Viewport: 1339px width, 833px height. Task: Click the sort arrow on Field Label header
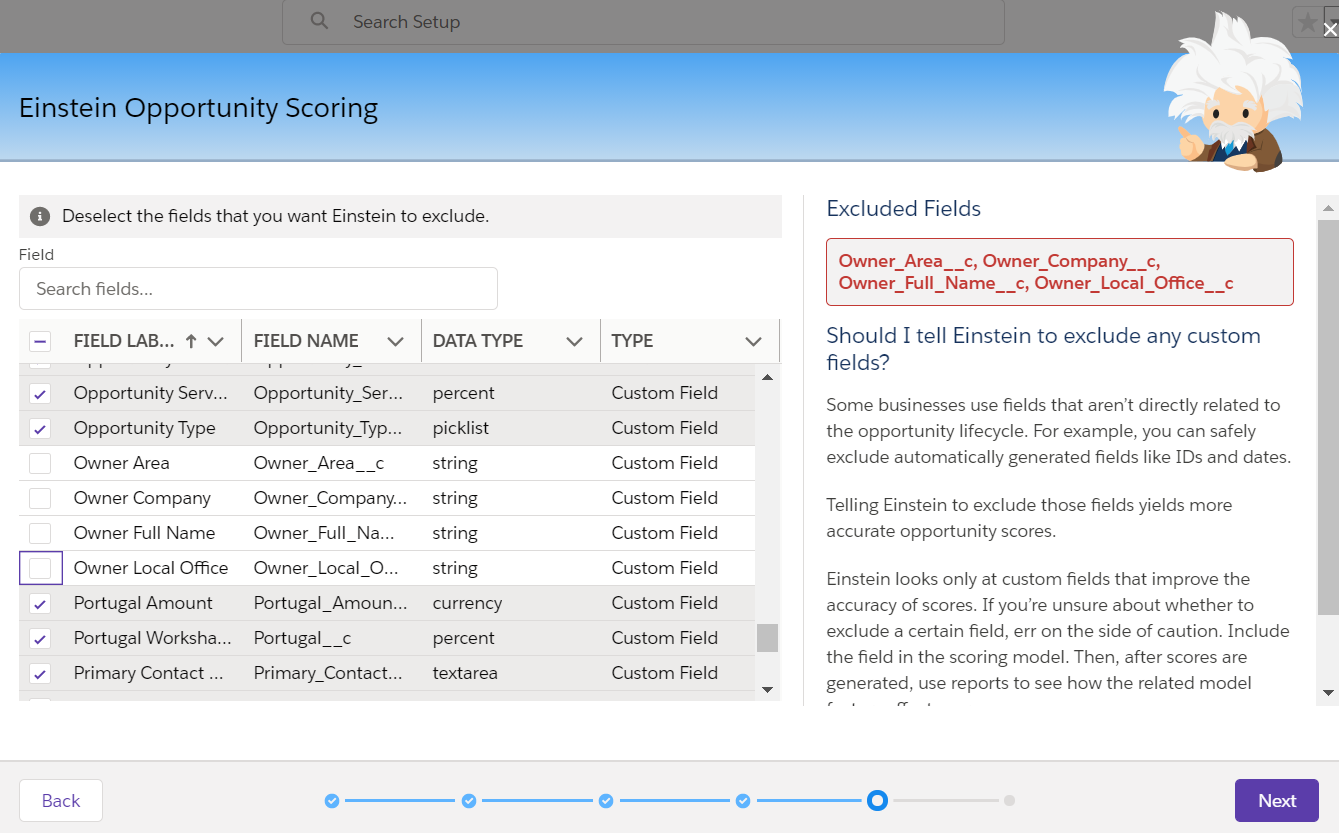click(191, 341)
